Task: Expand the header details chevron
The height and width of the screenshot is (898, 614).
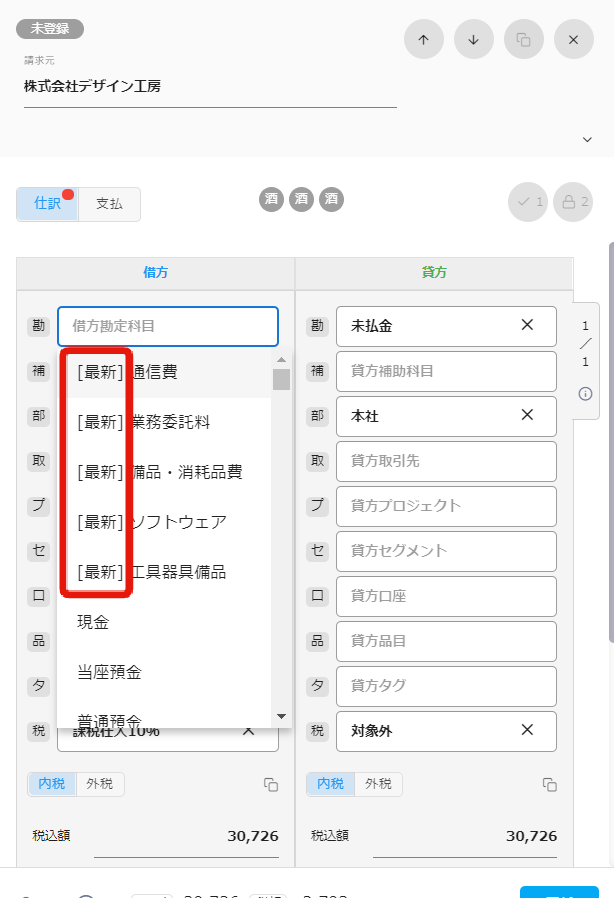Action: pyautogui.click(x=587, y=139)
